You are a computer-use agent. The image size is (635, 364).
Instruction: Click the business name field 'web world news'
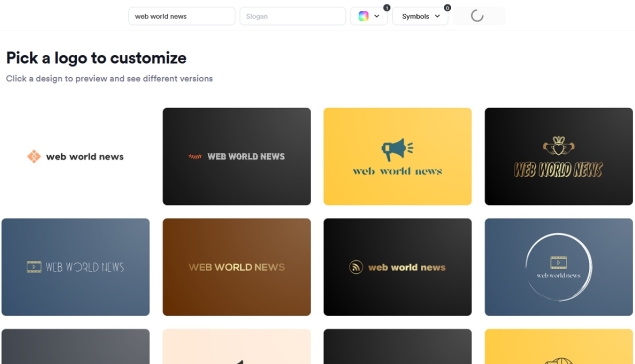[181, 16]
